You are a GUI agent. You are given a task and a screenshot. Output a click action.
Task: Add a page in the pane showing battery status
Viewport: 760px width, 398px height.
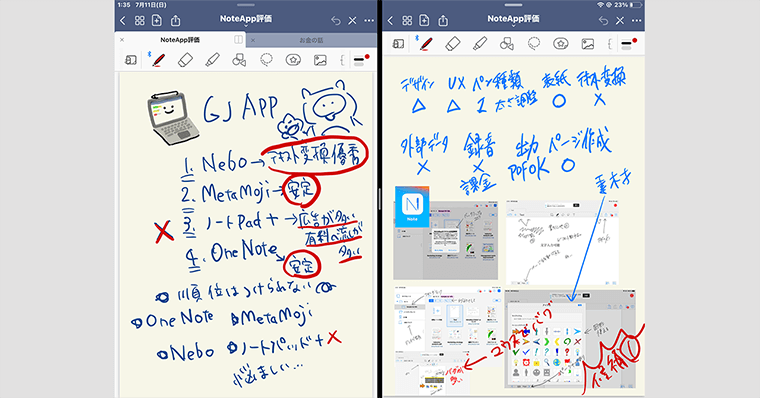click(x=424, y=20)
